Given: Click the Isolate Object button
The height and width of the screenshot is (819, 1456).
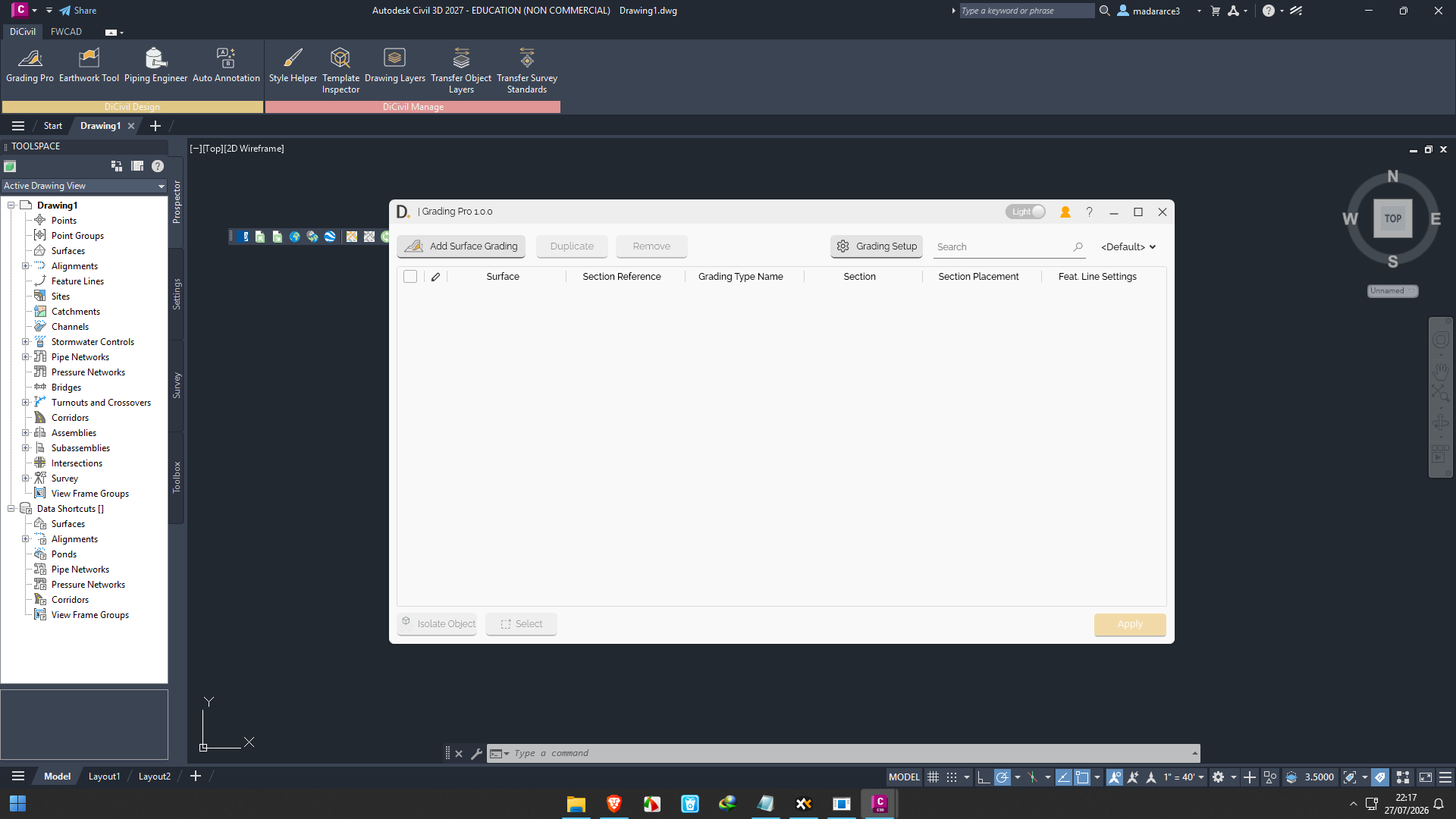Looking at the screenshot, I should (438, 624).
